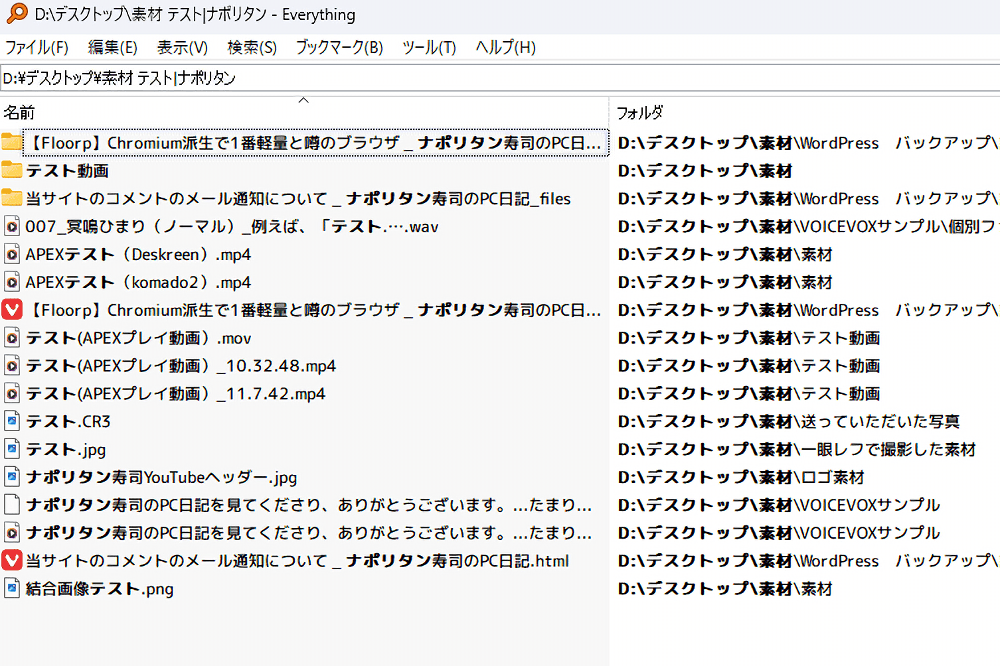1000x666 pixels.
Task: Click video icon of APEXテスト（Deskreen）.mp4
Action: pos(11,254)
